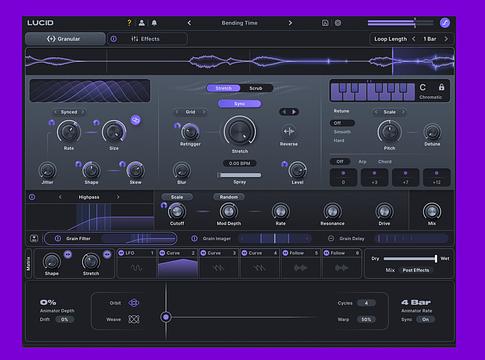The height and width of the screenshot is (360, 485).
Task: Adjust the output level meter slider
Action: pyautogui.click(x=400, y=23)
